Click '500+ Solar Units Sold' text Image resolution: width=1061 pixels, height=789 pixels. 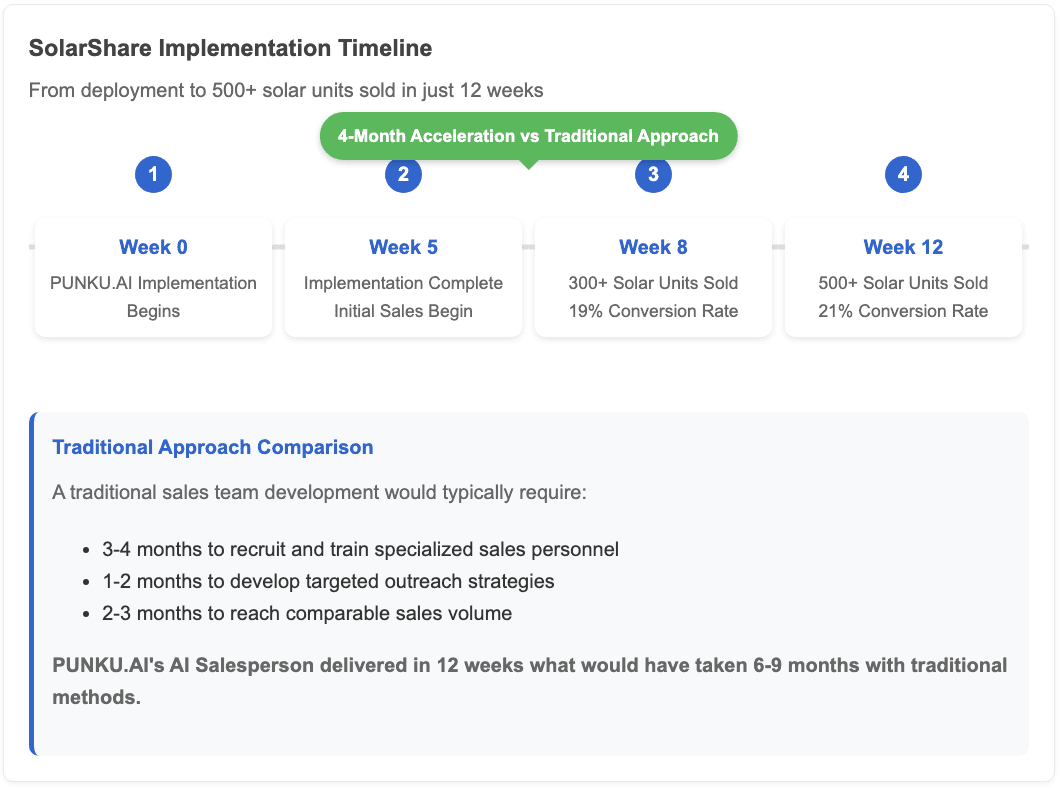pyautogui.click(x=903, y=283)
